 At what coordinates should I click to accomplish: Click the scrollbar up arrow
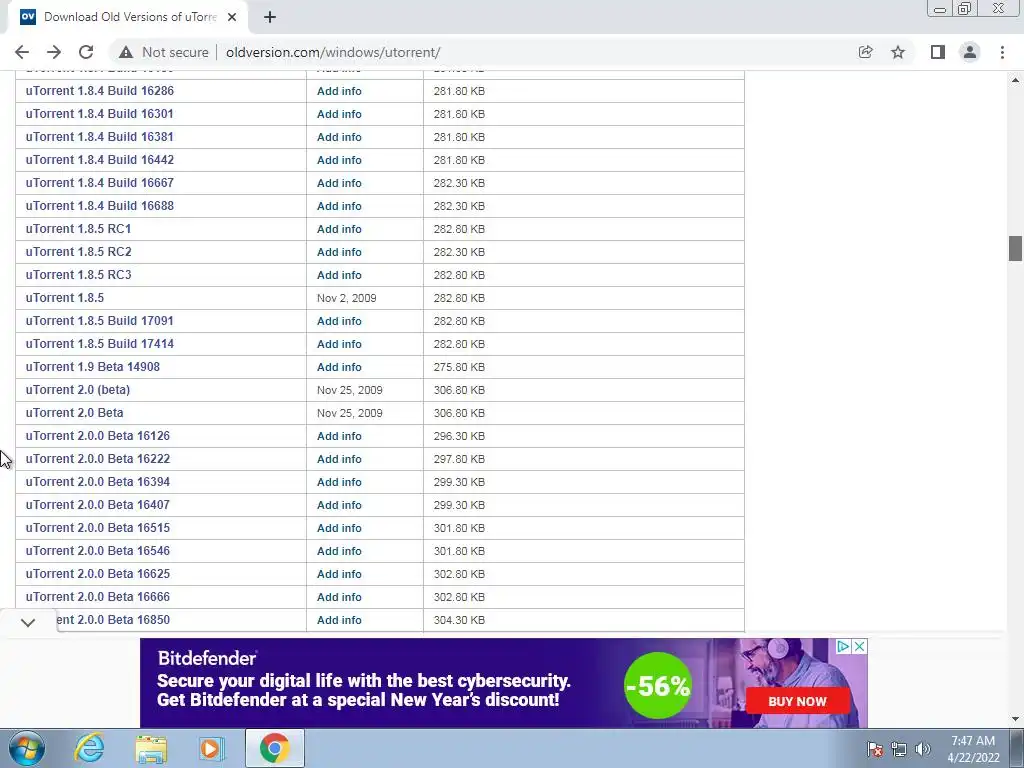tap(1015, 80)
